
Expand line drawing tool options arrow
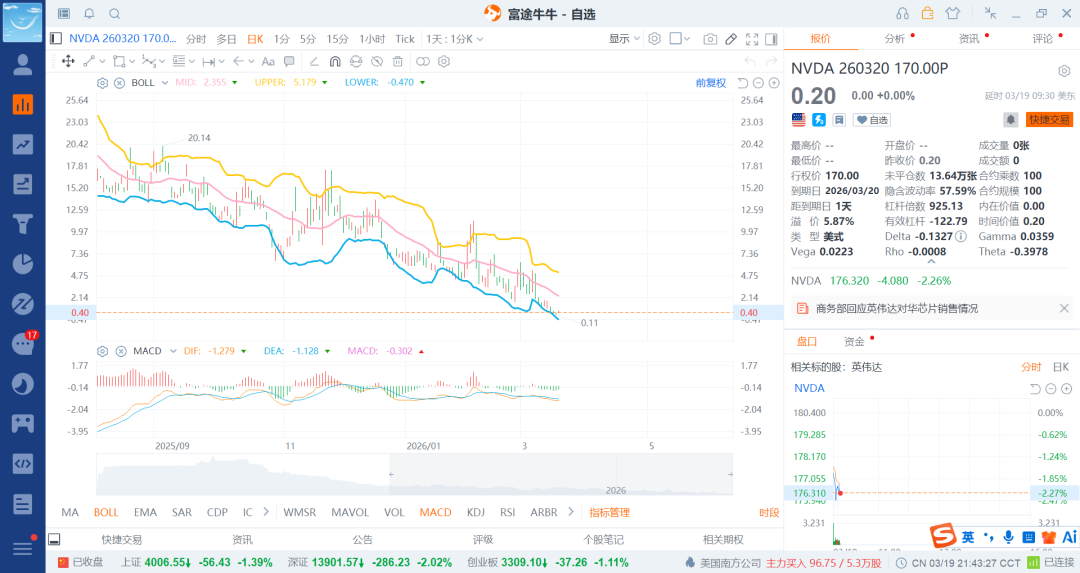(x=103, y=61)
